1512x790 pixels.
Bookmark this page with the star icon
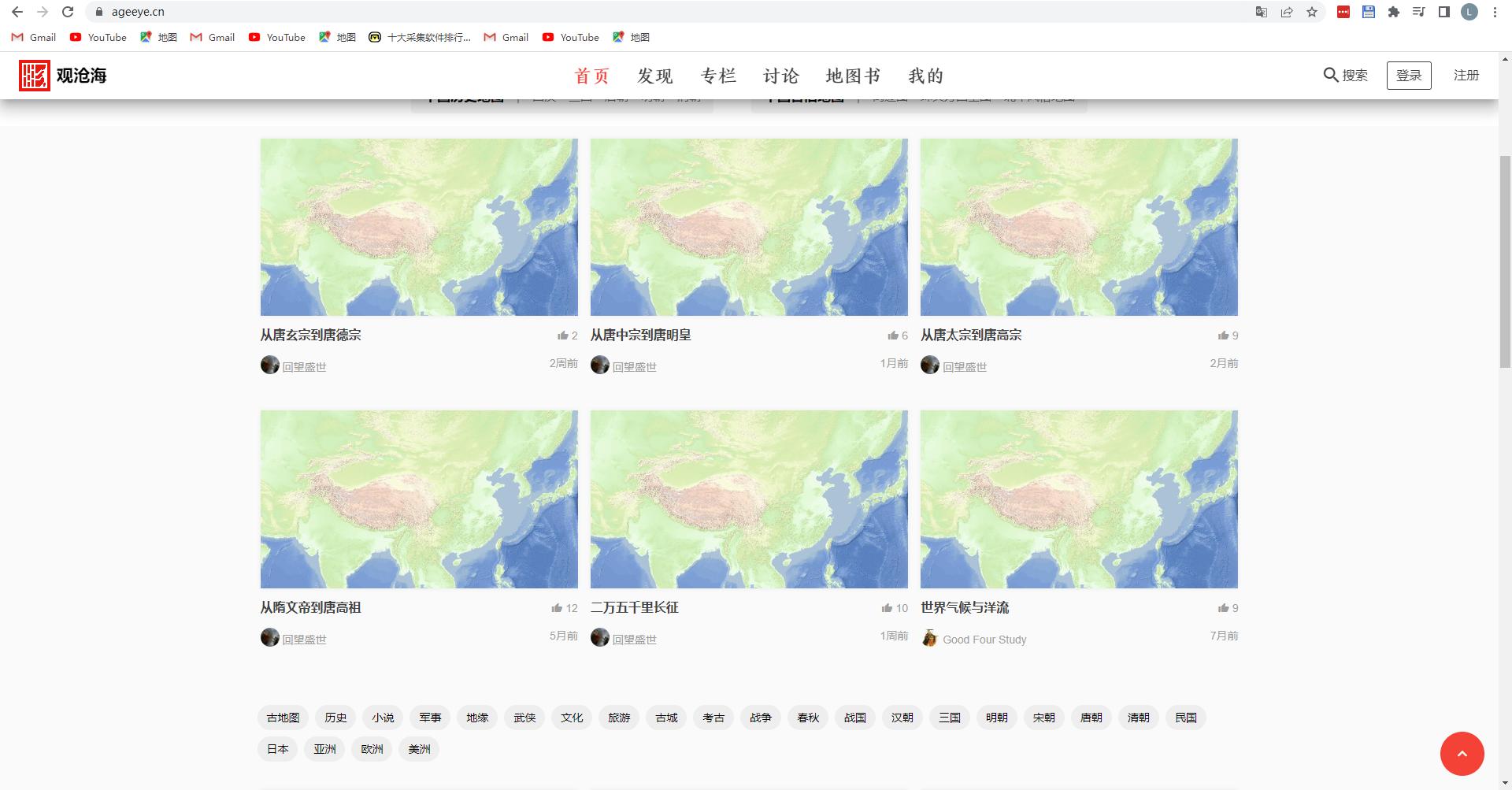coord(1312,12)
